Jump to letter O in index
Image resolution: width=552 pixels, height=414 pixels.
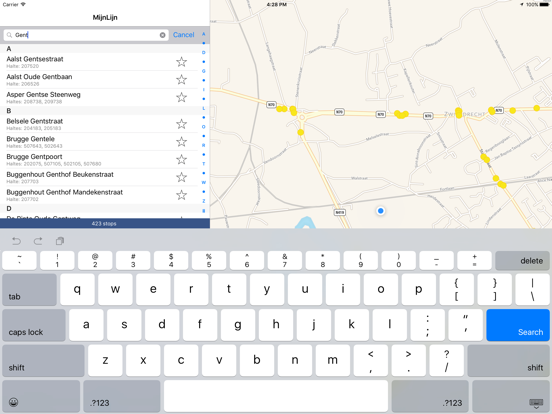pyautogui.click(x=203, y=127)
